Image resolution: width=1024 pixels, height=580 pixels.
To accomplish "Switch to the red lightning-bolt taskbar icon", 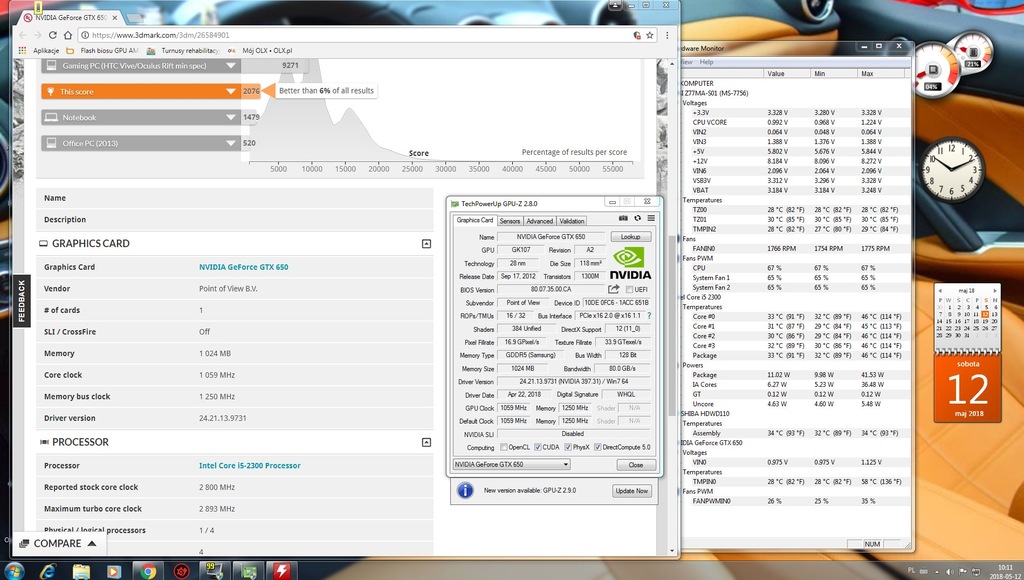I will click(282, 571).
